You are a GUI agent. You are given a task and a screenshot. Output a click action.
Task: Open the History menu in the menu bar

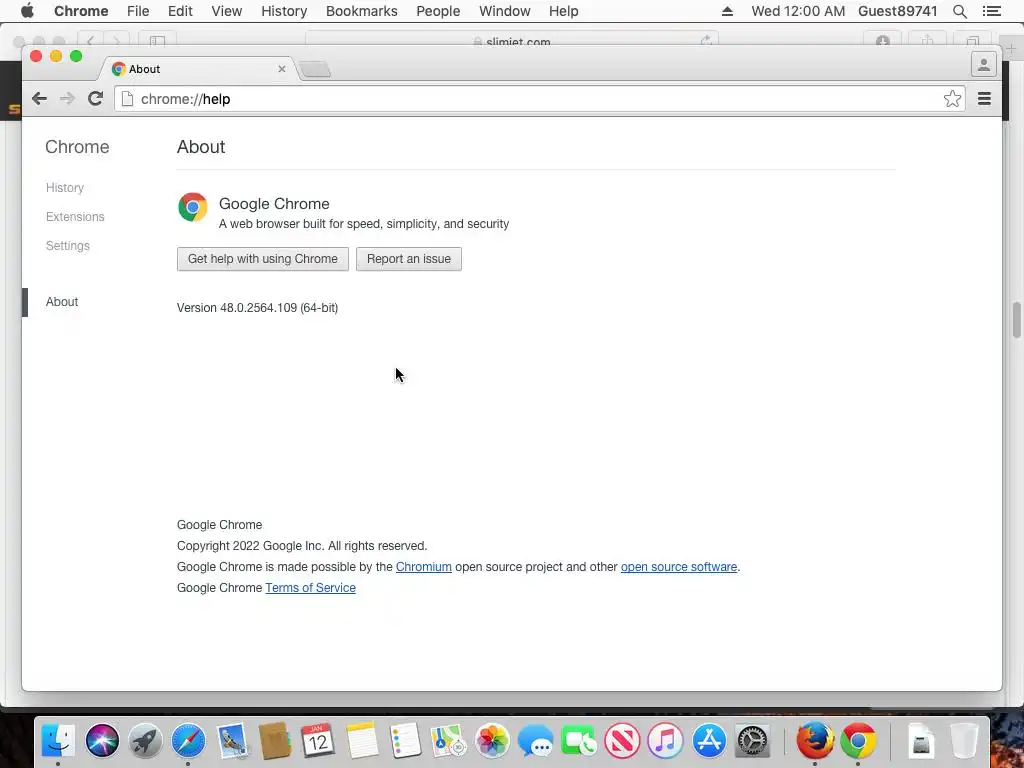pos(284,11)
